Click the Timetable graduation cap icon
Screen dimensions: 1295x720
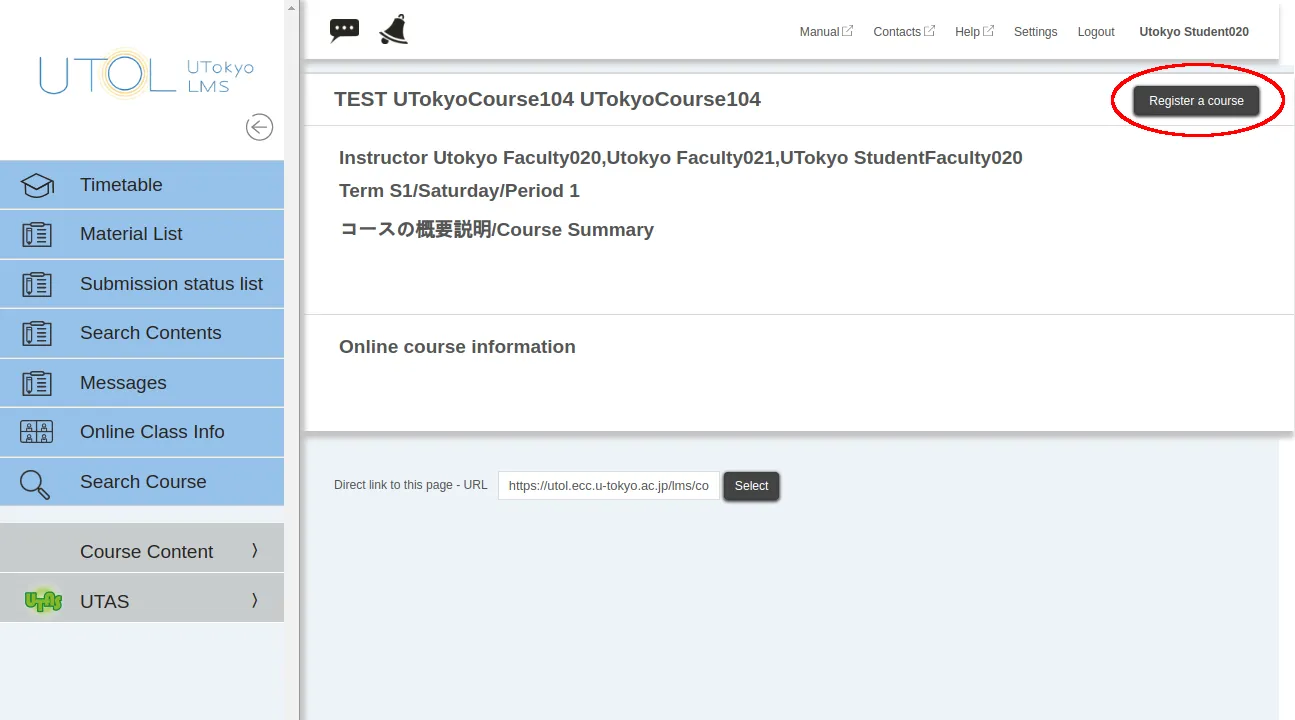[x=37, y=185]
